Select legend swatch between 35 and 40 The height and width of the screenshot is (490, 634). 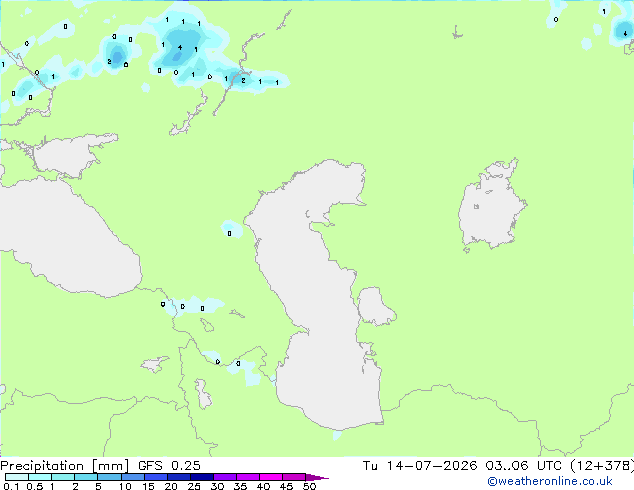click(248, 477)
